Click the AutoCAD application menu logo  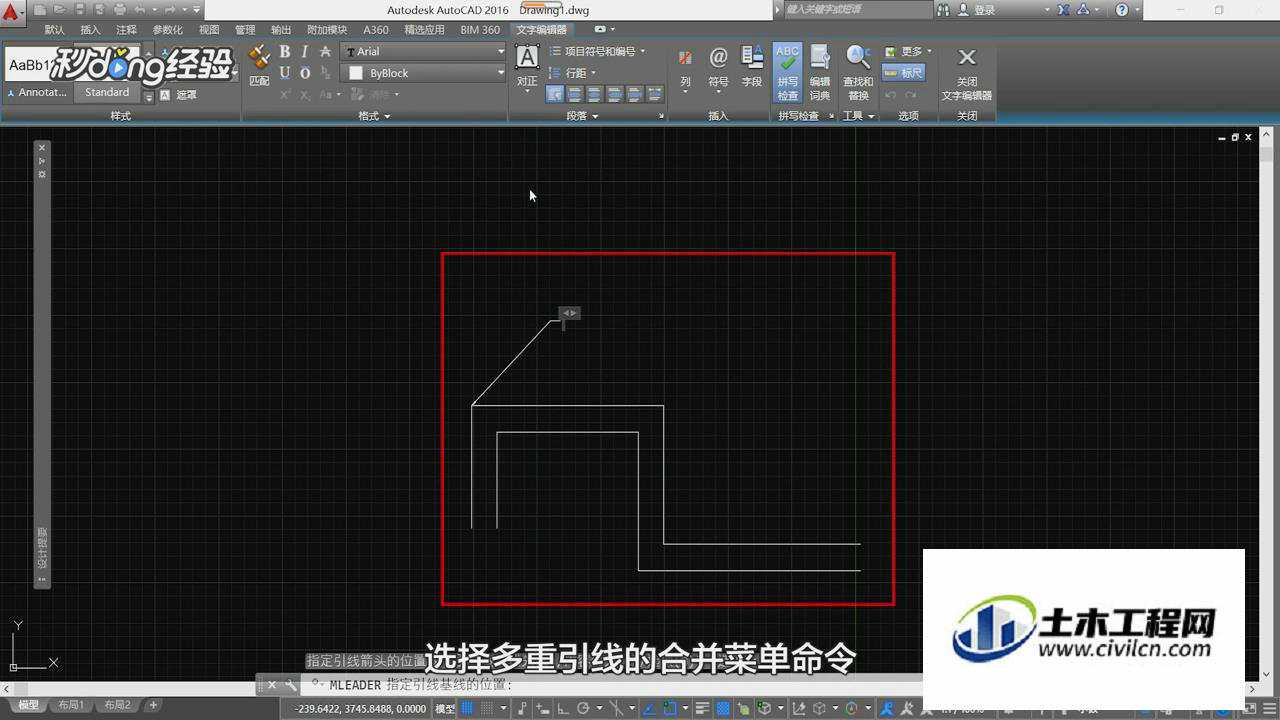(11, 12)
